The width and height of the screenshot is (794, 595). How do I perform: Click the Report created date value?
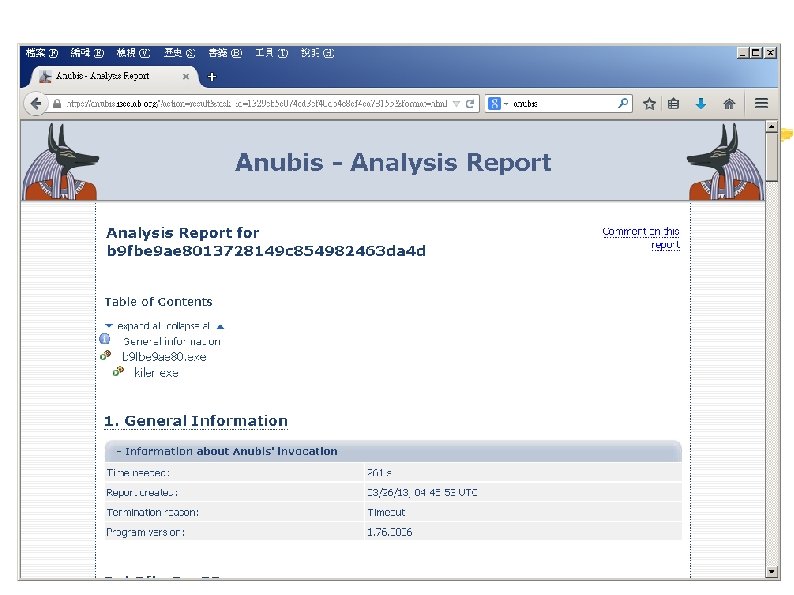(x=422, y=492)
